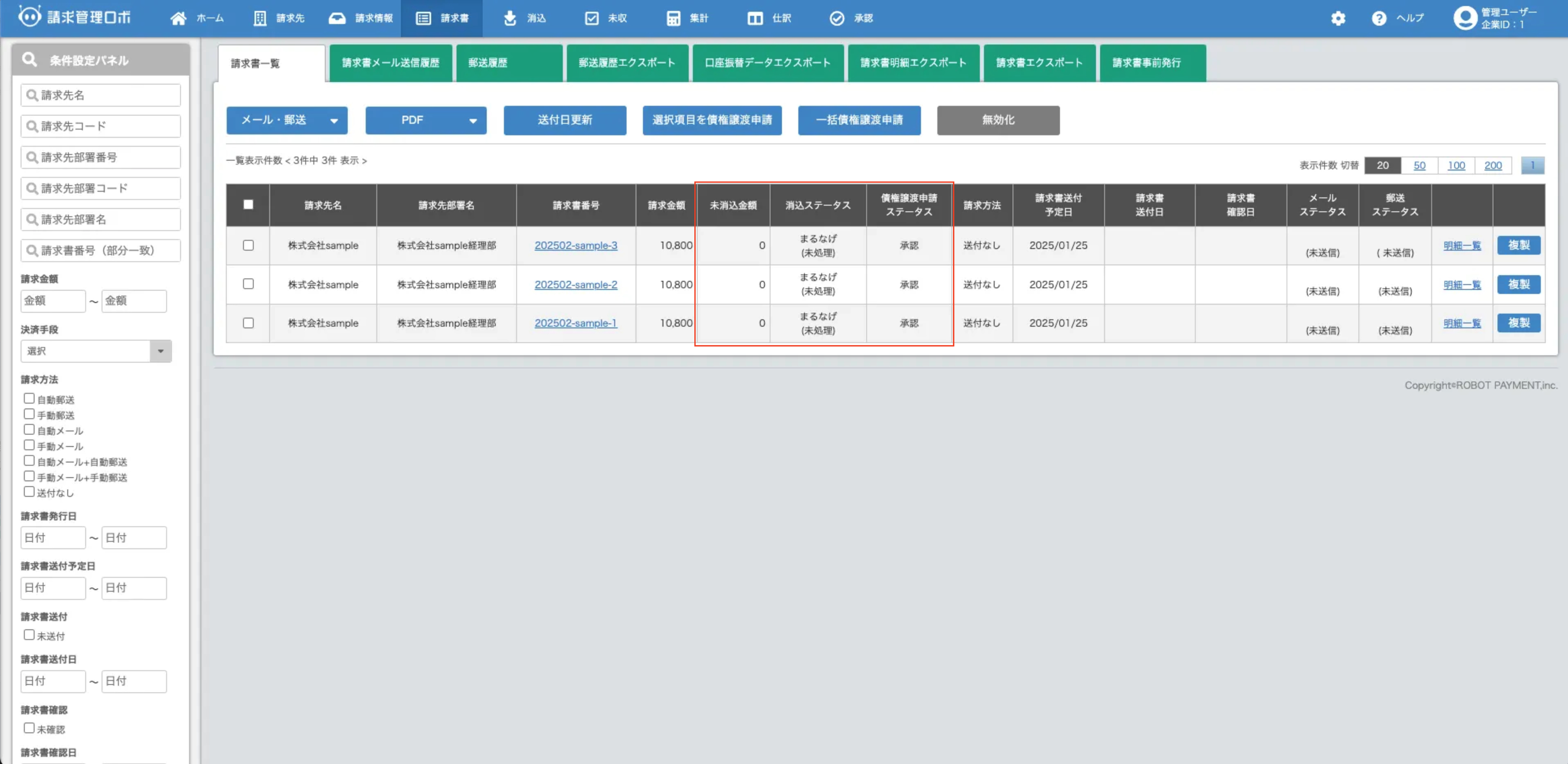The image size is (1568, 764).
Task: Focus the 請求先名 search field
Action: click(100, 95)
